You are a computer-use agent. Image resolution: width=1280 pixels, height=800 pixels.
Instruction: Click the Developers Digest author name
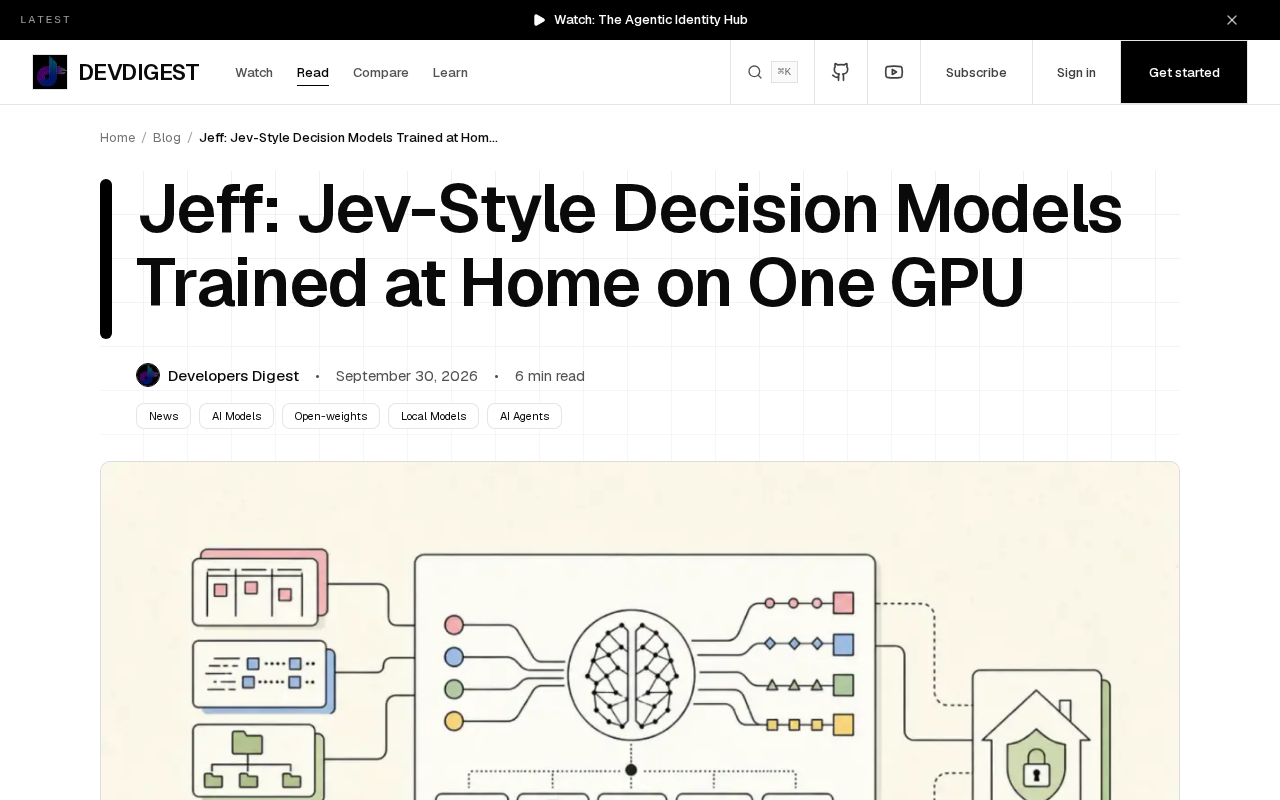tap(233, 376)
